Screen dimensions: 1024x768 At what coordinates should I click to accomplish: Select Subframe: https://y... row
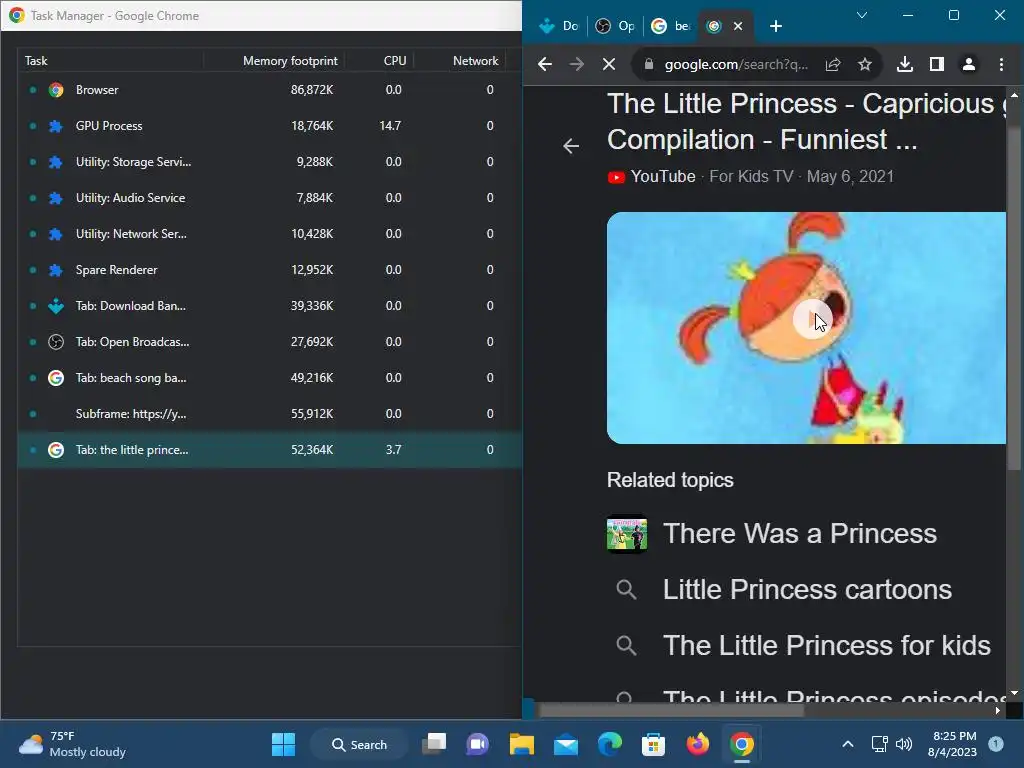pos(269,413)
